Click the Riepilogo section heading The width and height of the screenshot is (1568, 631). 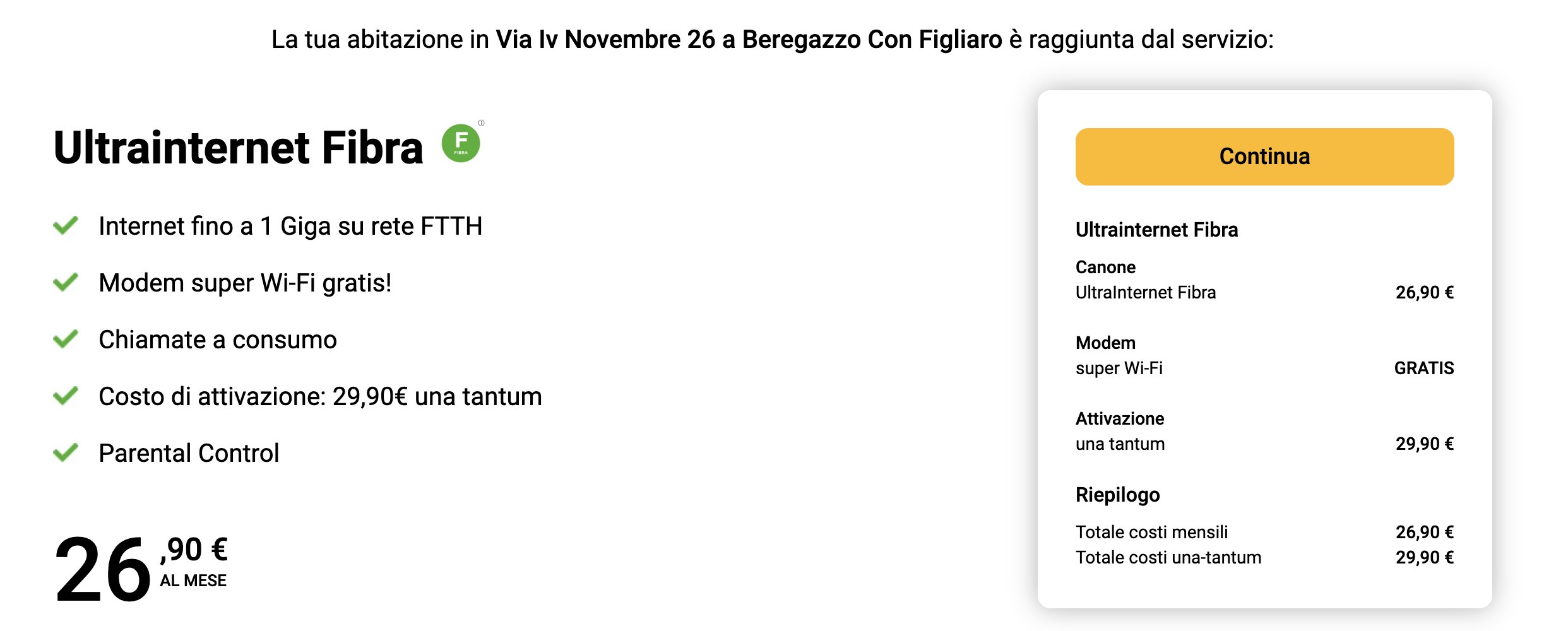[x=1117, y=495]
